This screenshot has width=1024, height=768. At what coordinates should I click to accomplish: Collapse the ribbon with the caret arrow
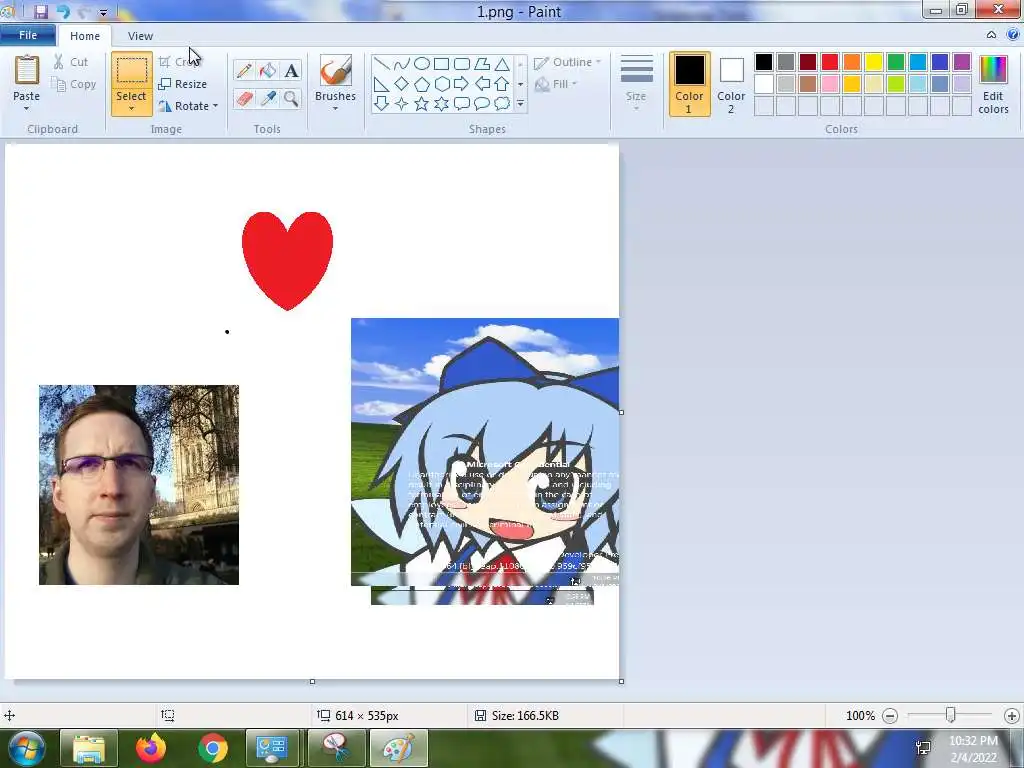[x=991, y=35]
